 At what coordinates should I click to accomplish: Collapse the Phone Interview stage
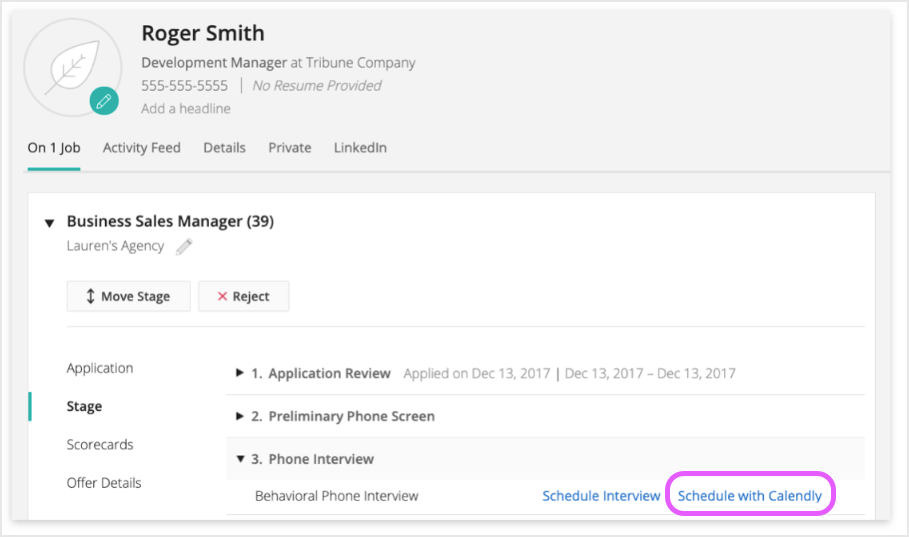click(240, 459)
